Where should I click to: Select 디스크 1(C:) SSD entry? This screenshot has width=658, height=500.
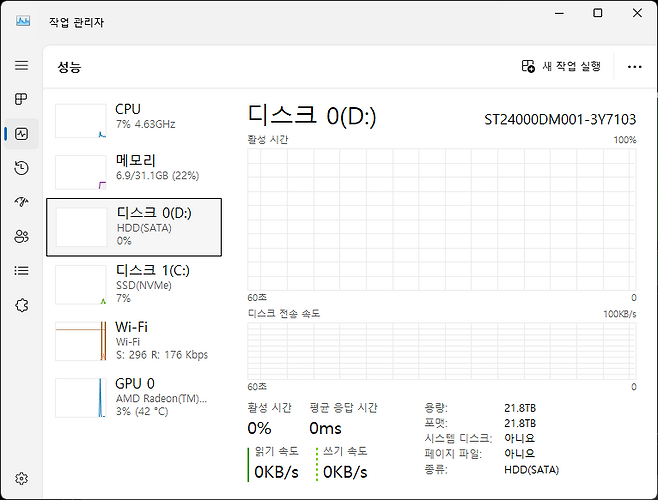coord(134,284)
